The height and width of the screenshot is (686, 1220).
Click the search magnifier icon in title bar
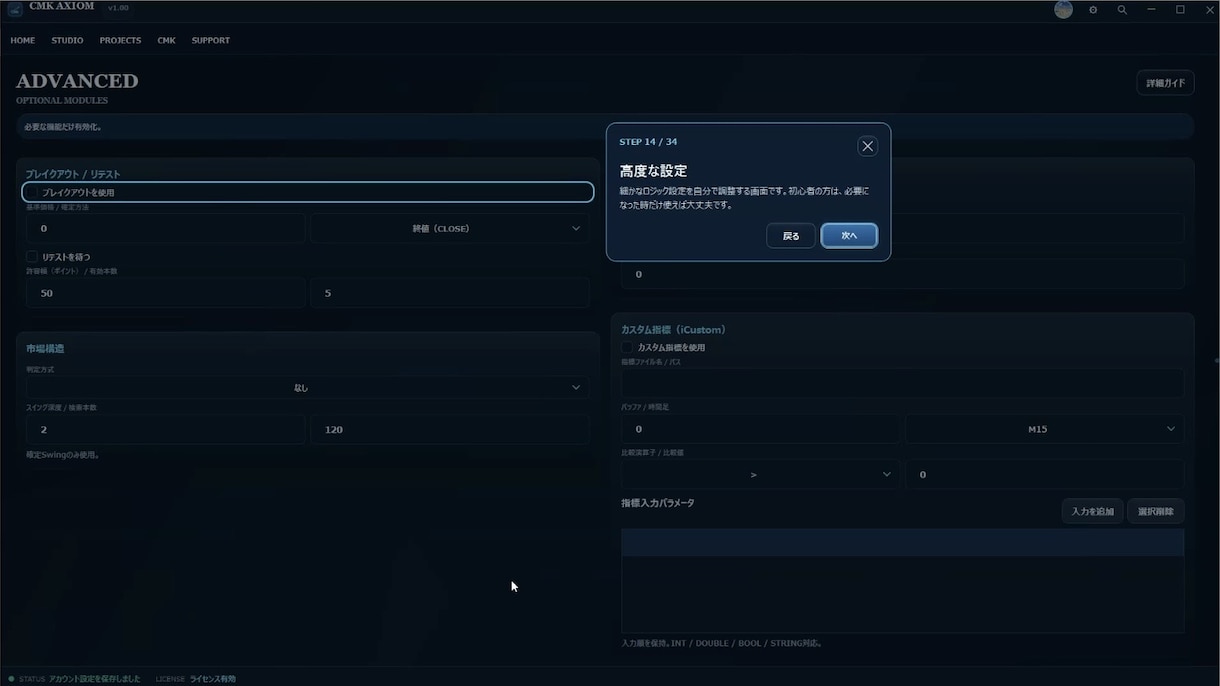(1122, 10)
